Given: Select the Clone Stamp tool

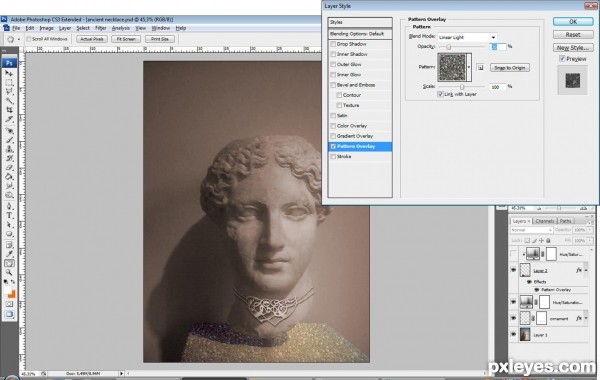Looking at the screenshot, I should coord(9,149).
